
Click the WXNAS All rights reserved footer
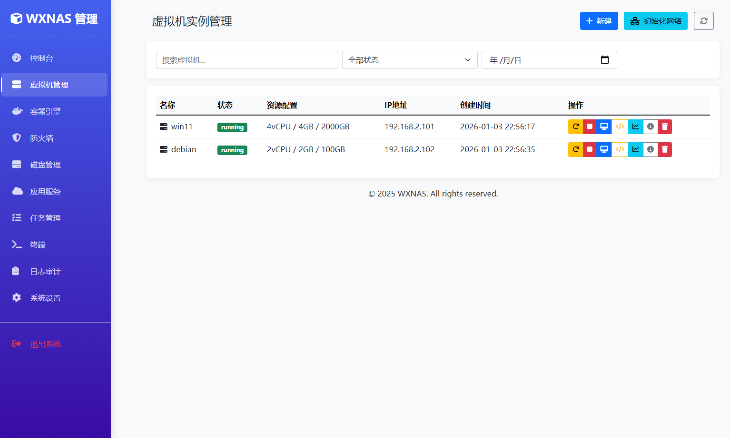pyautogui.click(x=433, y=193)
